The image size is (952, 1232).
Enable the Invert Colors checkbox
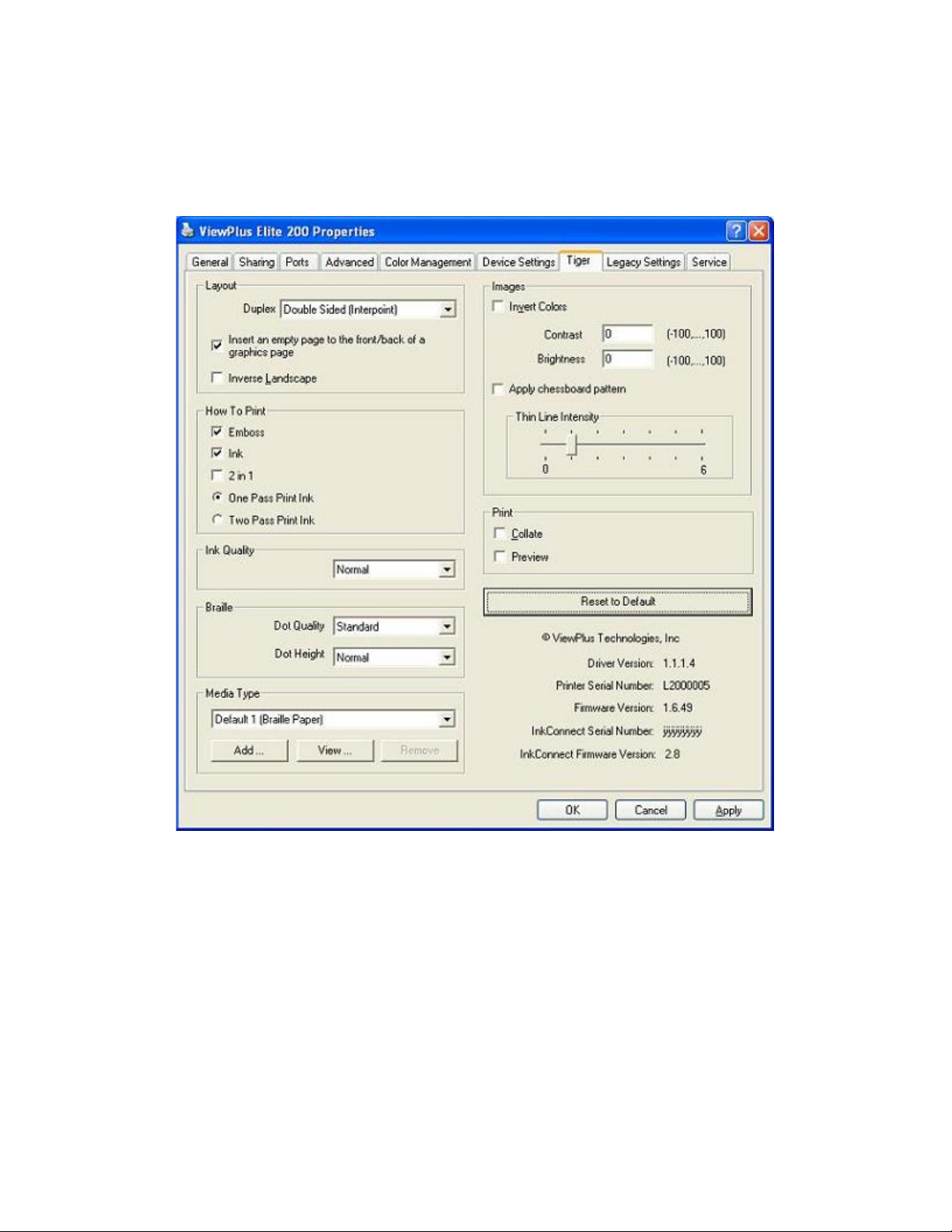point(498,306)
